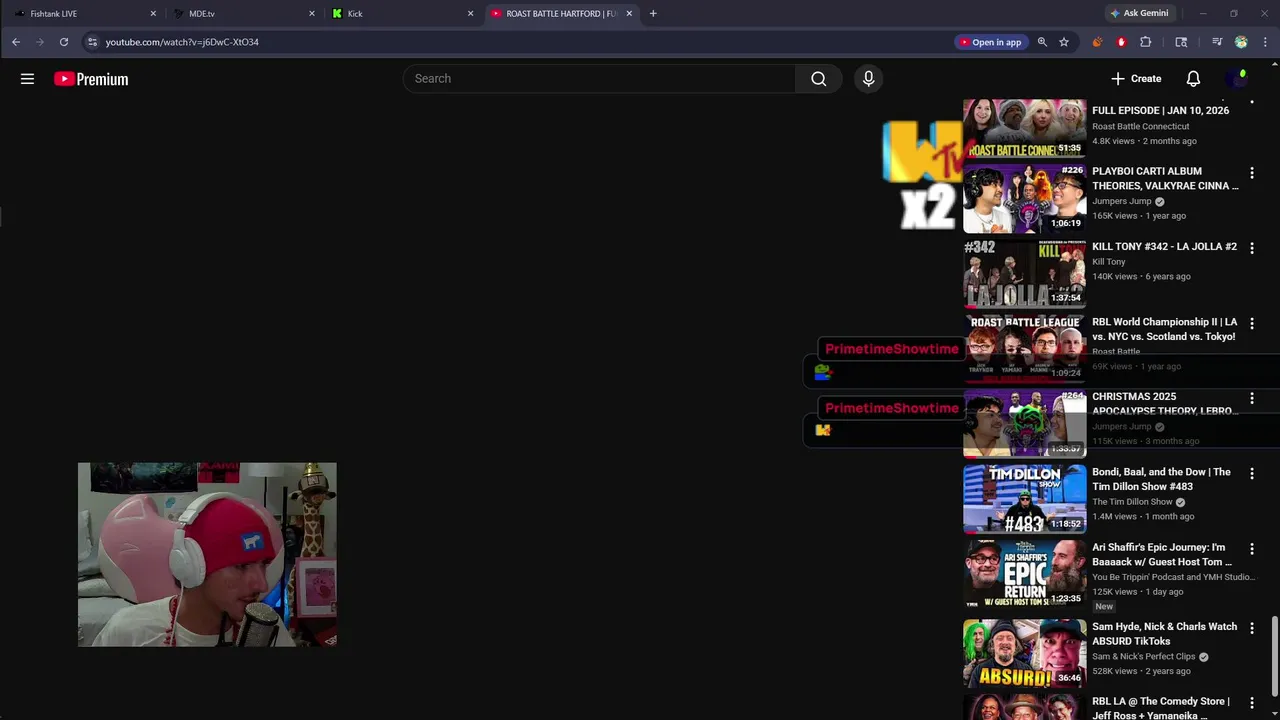Click Open in app button

tap(991, 42)
